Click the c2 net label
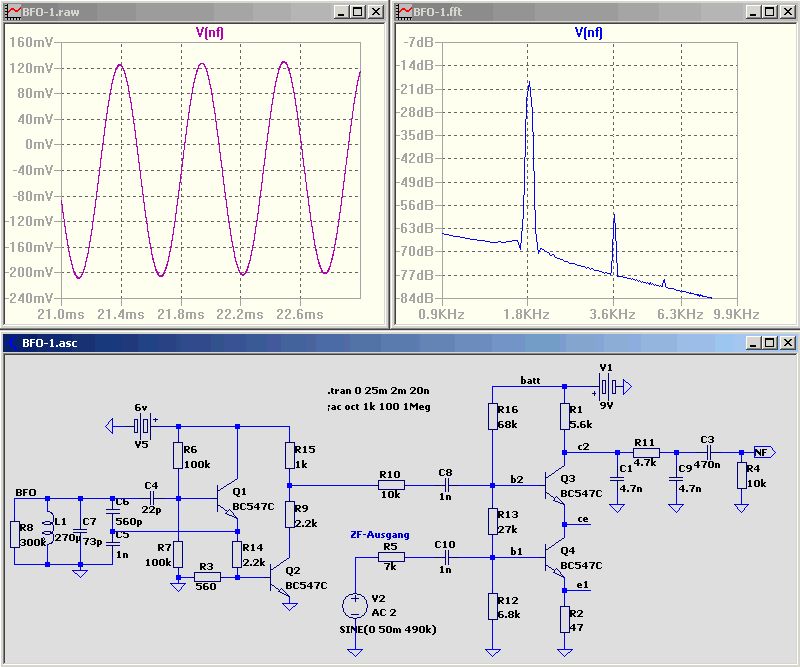This screenshot has height=667, width=800. [583, 447]
